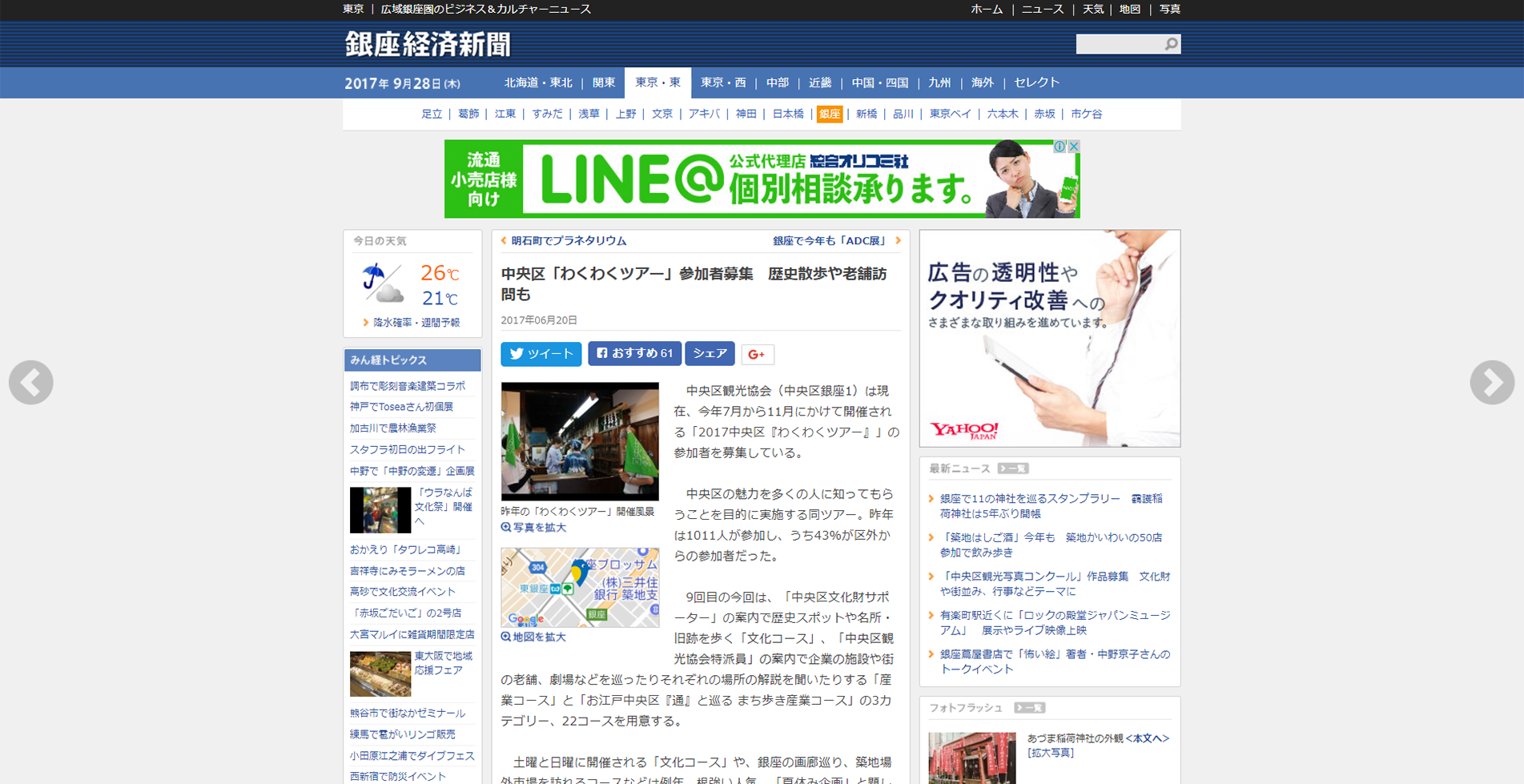Click 銀座経済新聞 site logo

pos(428,44)
